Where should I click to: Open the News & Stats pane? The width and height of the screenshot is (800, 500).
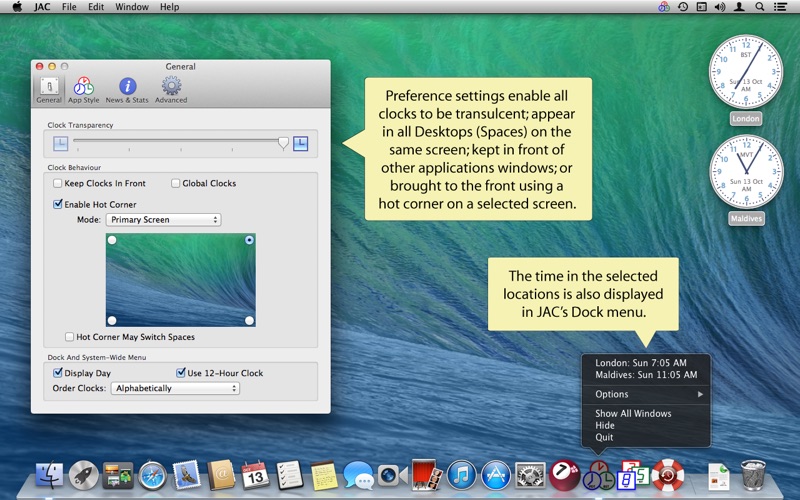tap(127, 90)
